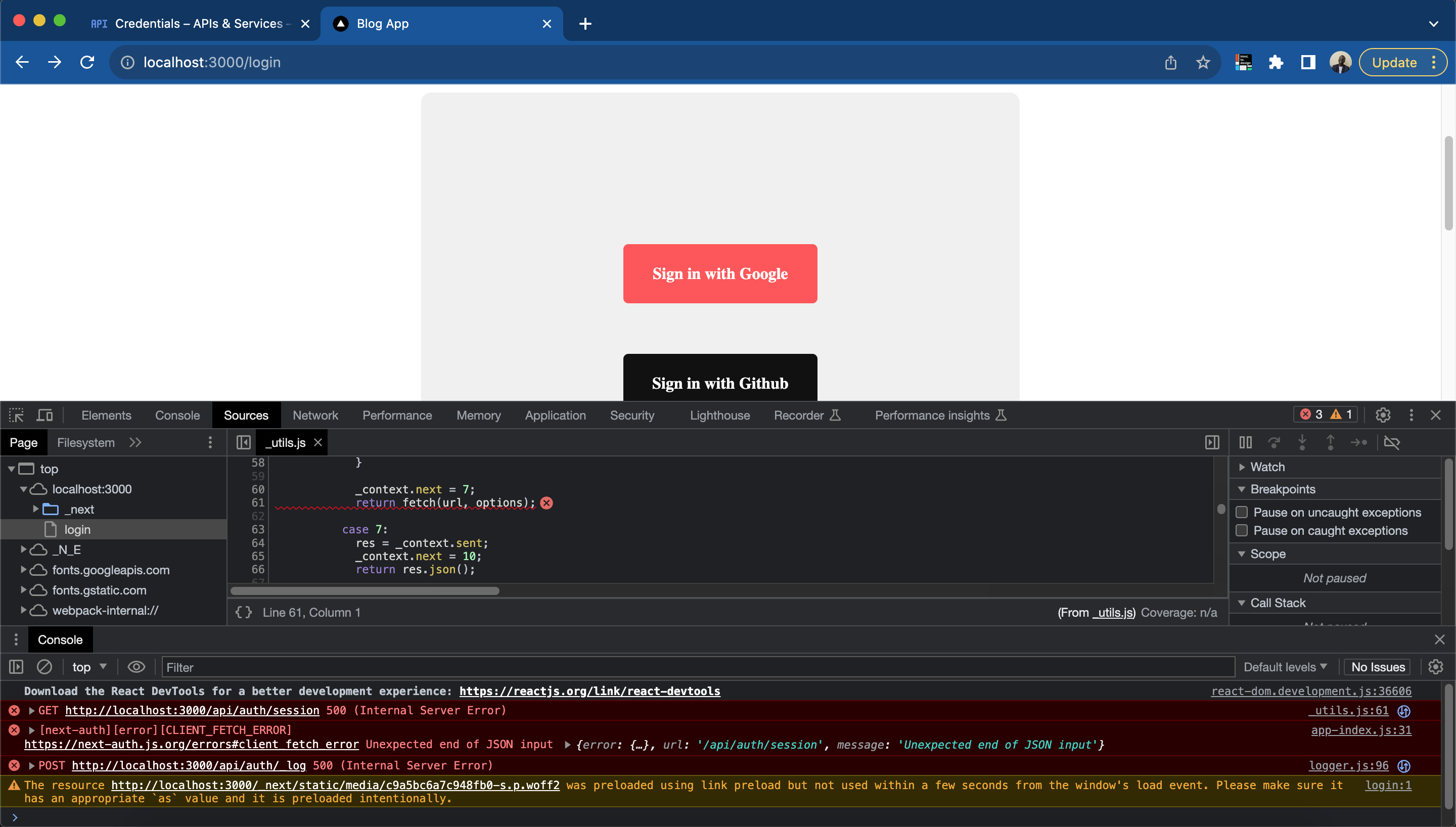Switch to the Network panel
Viewport: 1456px width, 827px height.
tap(315, 415)
